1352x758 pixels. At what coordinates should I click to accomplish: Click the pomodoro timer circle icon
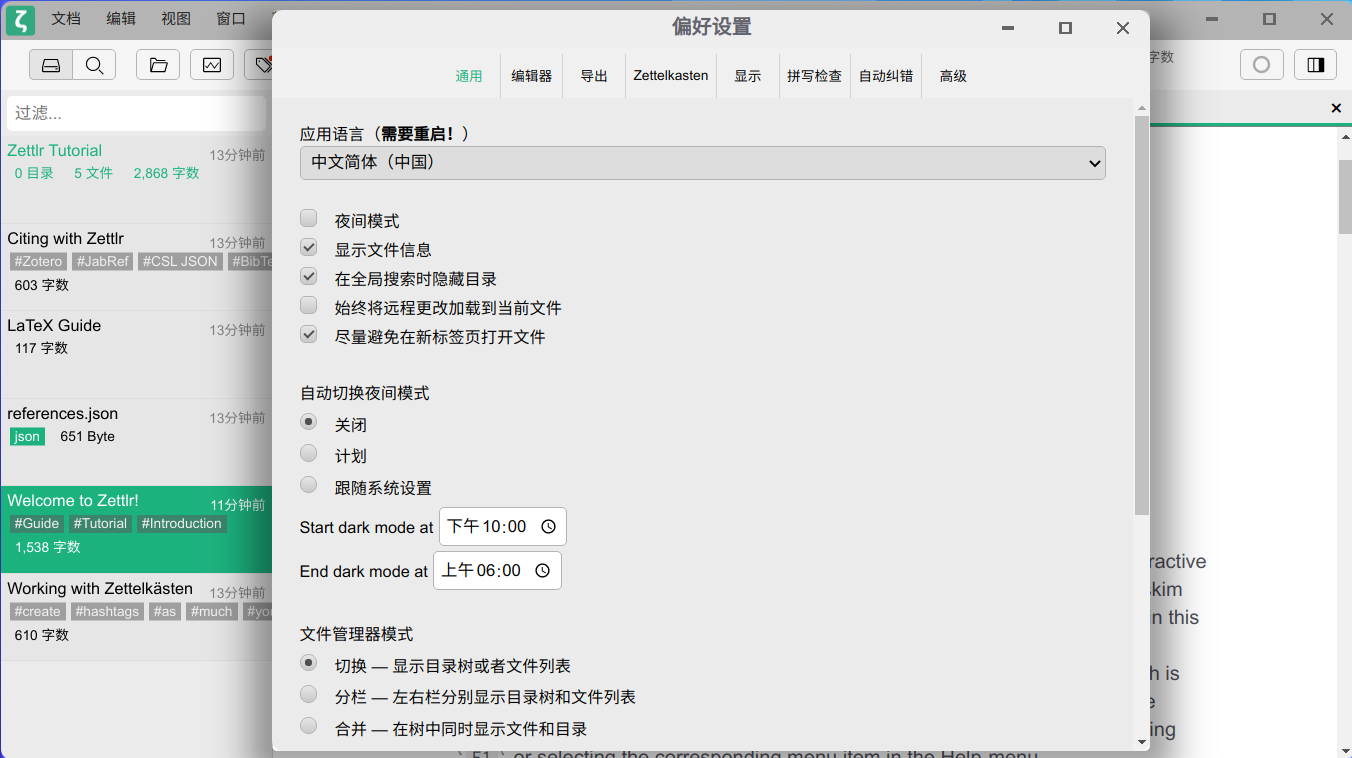point(1261,65)
